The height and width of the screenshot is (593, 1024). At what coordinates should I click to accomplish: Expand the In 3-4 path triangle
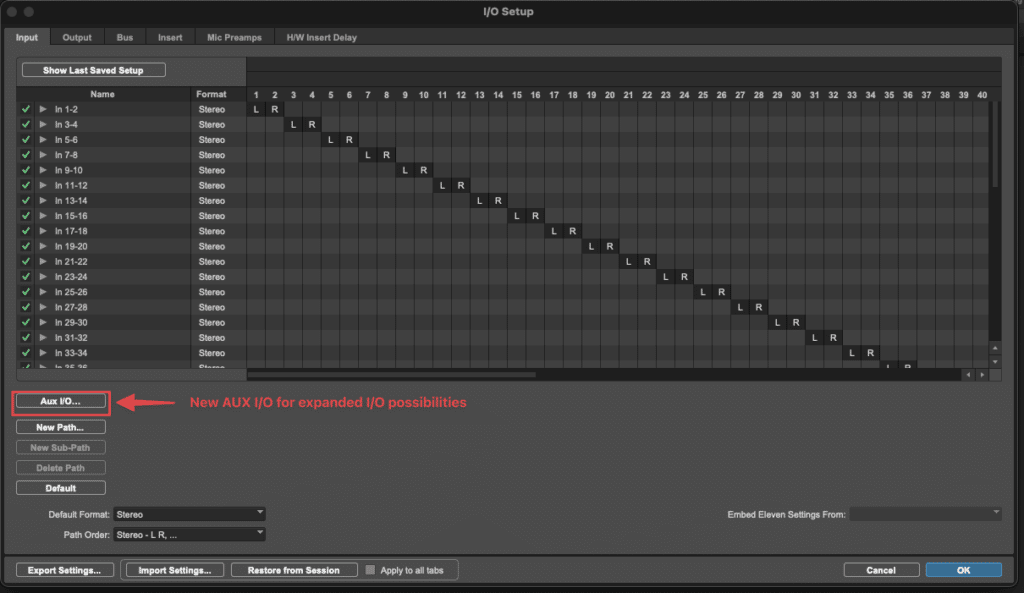[43, 125]
